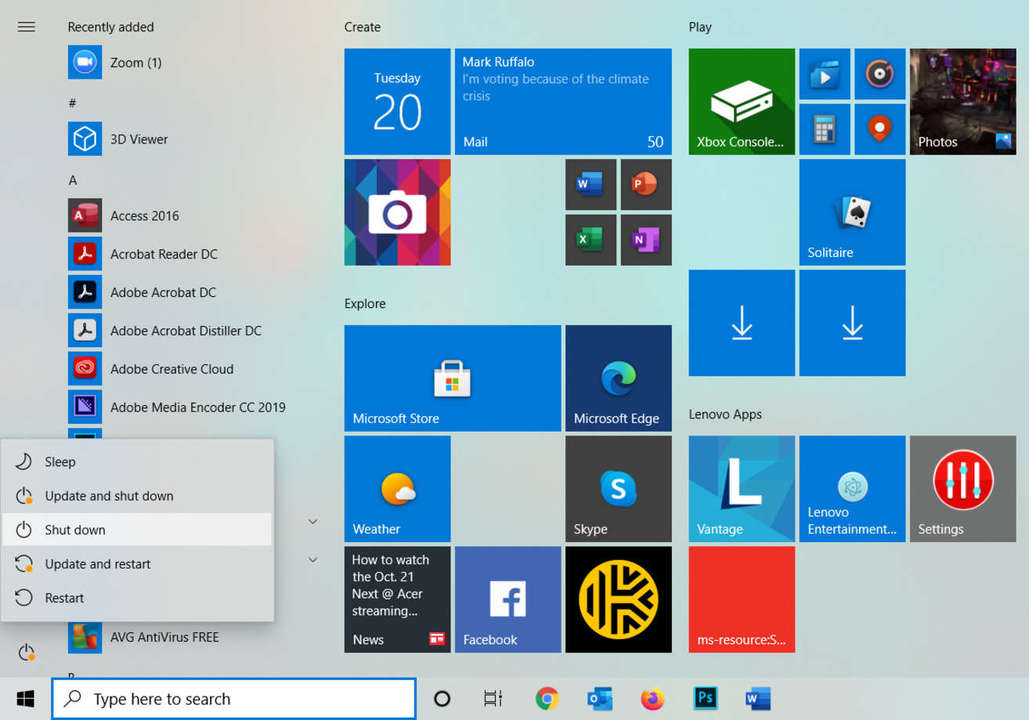Open the Tuesday 20 Calendar tile
The image size is (1029, 720).
pyautogui.click(x=398, y=102)
